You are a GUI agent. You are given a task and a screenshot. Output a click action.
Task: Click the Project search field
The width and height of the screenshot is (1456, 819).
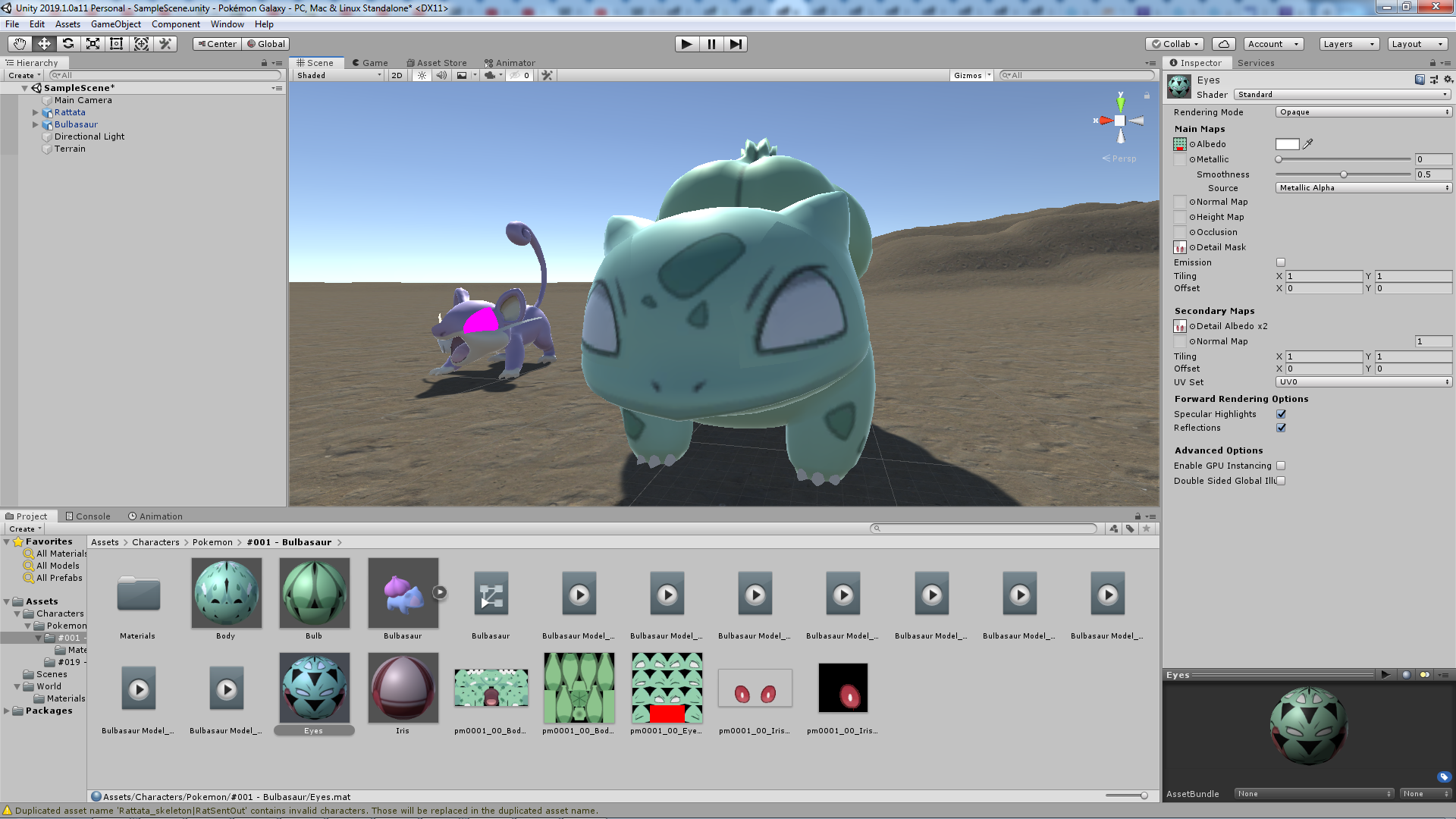point(984,529)
